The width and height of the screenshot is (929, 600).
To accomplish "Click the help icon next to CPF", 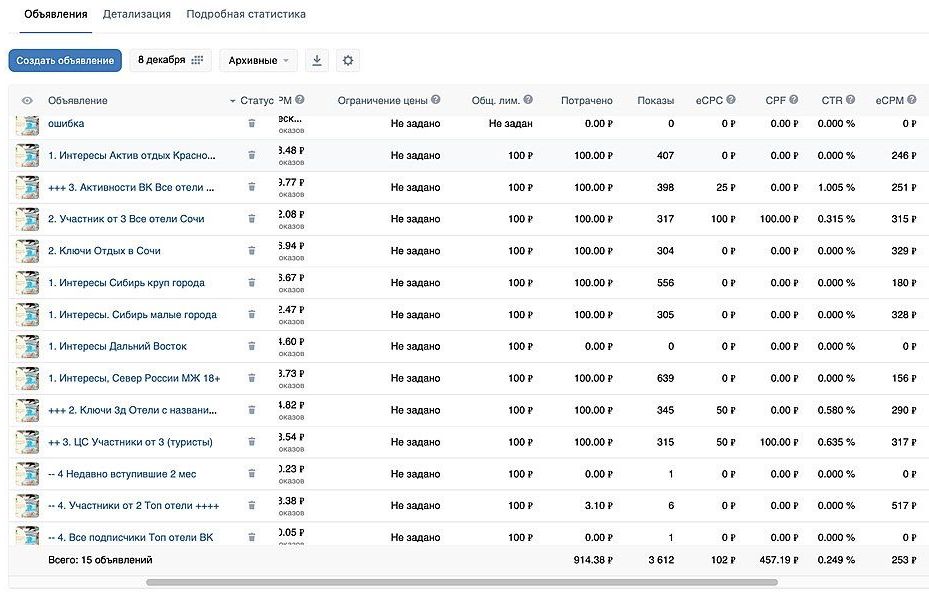I will 793,100.
